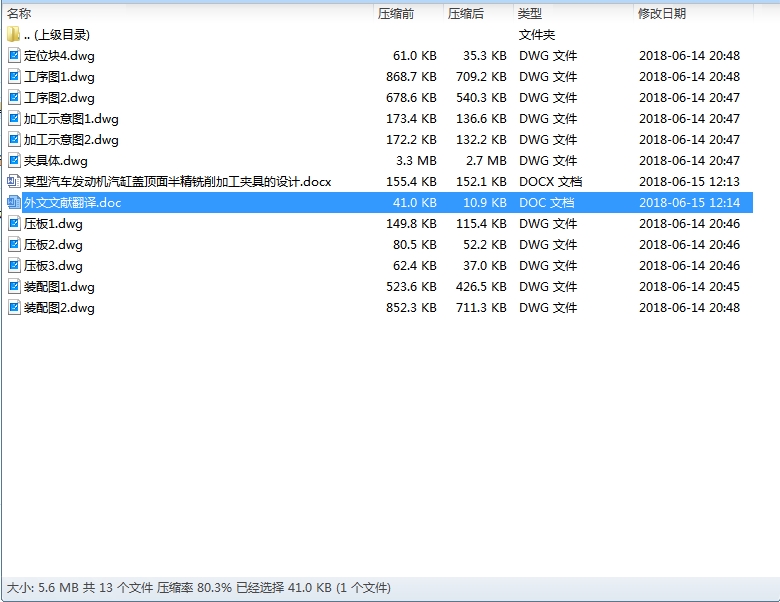Select the icon beside 加工示意图1.dwg
780x602 pixels.
point(14,118)
